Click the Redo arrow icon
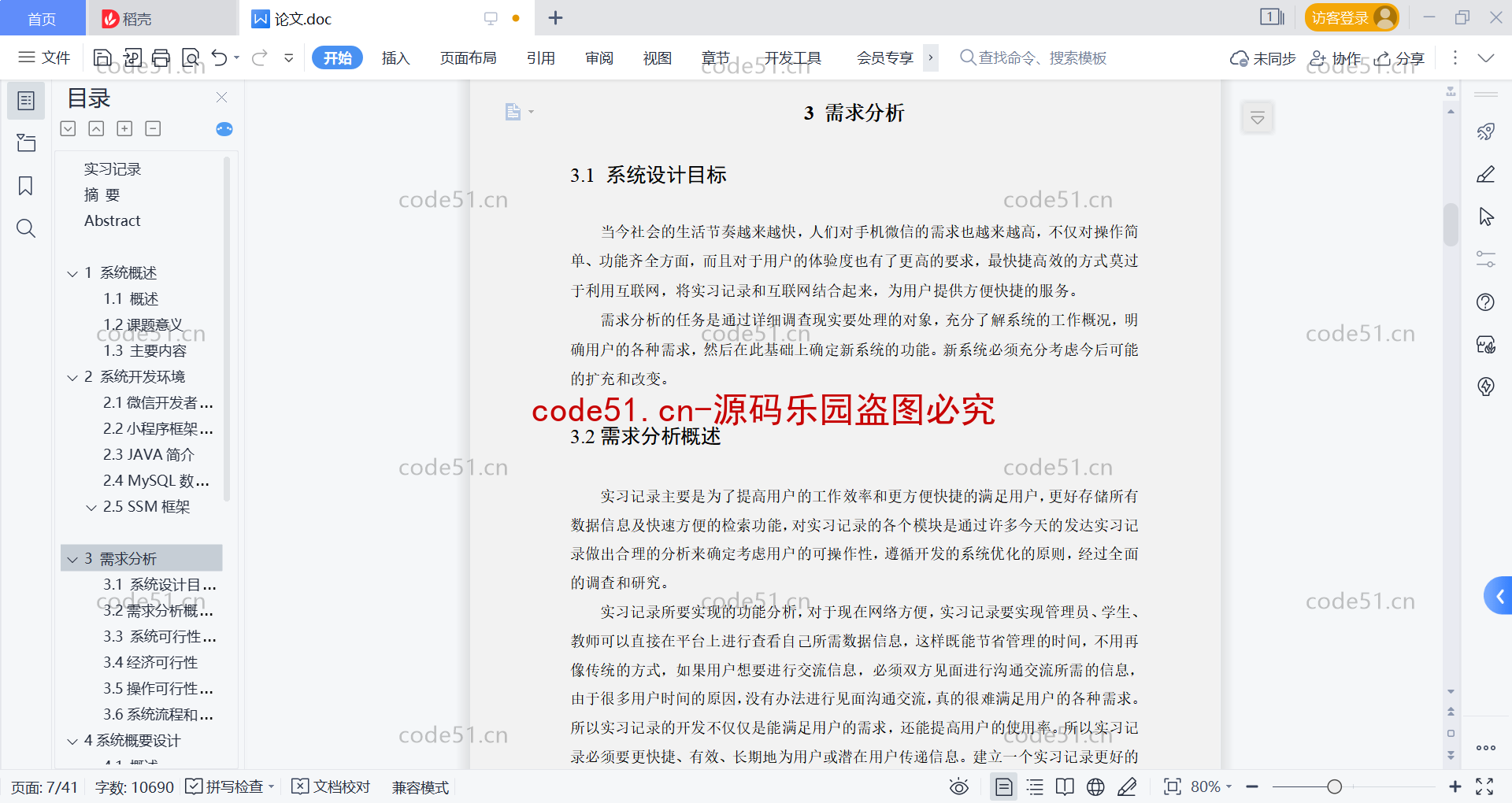 (260, 57)
